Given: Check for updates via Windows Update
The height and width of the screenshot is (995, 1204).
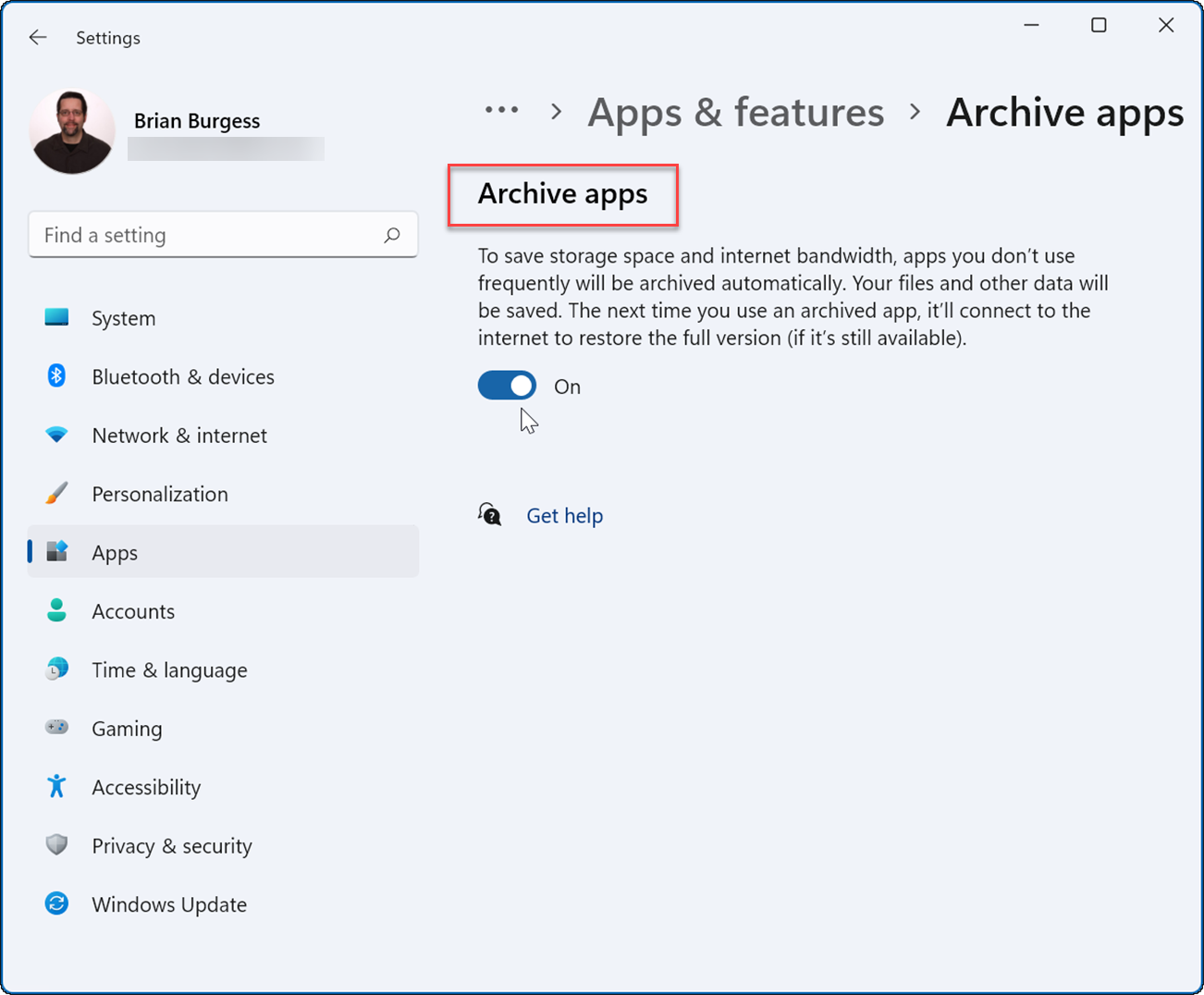Looking at the screenshot, I should pyautogui.click(x=169, y=904).
